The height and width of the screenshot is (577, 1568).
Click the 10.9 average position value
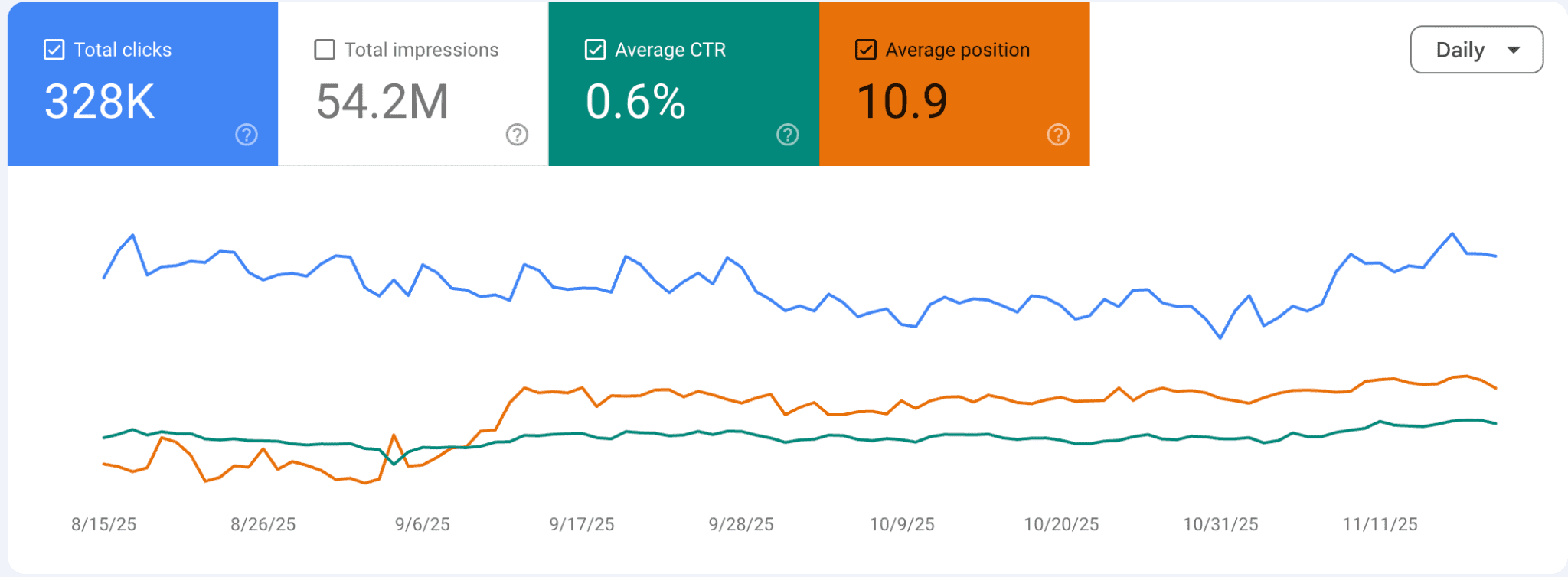point(902,102)
